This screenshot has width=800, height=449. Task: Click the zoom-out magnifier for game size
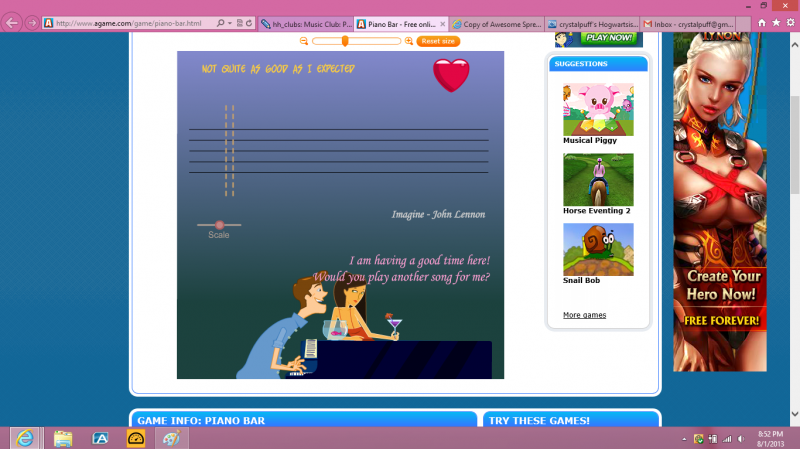click(x=304, y=41)
